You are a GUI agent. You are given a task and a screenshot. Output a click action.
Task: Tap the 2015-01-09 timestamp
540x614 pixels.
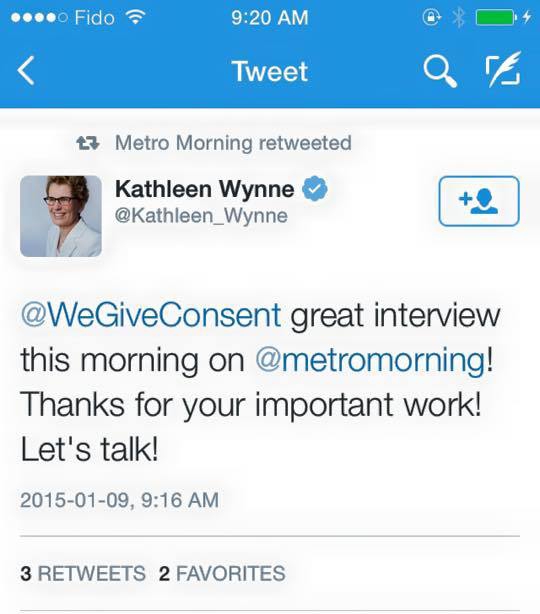click(x=119, y=500)
